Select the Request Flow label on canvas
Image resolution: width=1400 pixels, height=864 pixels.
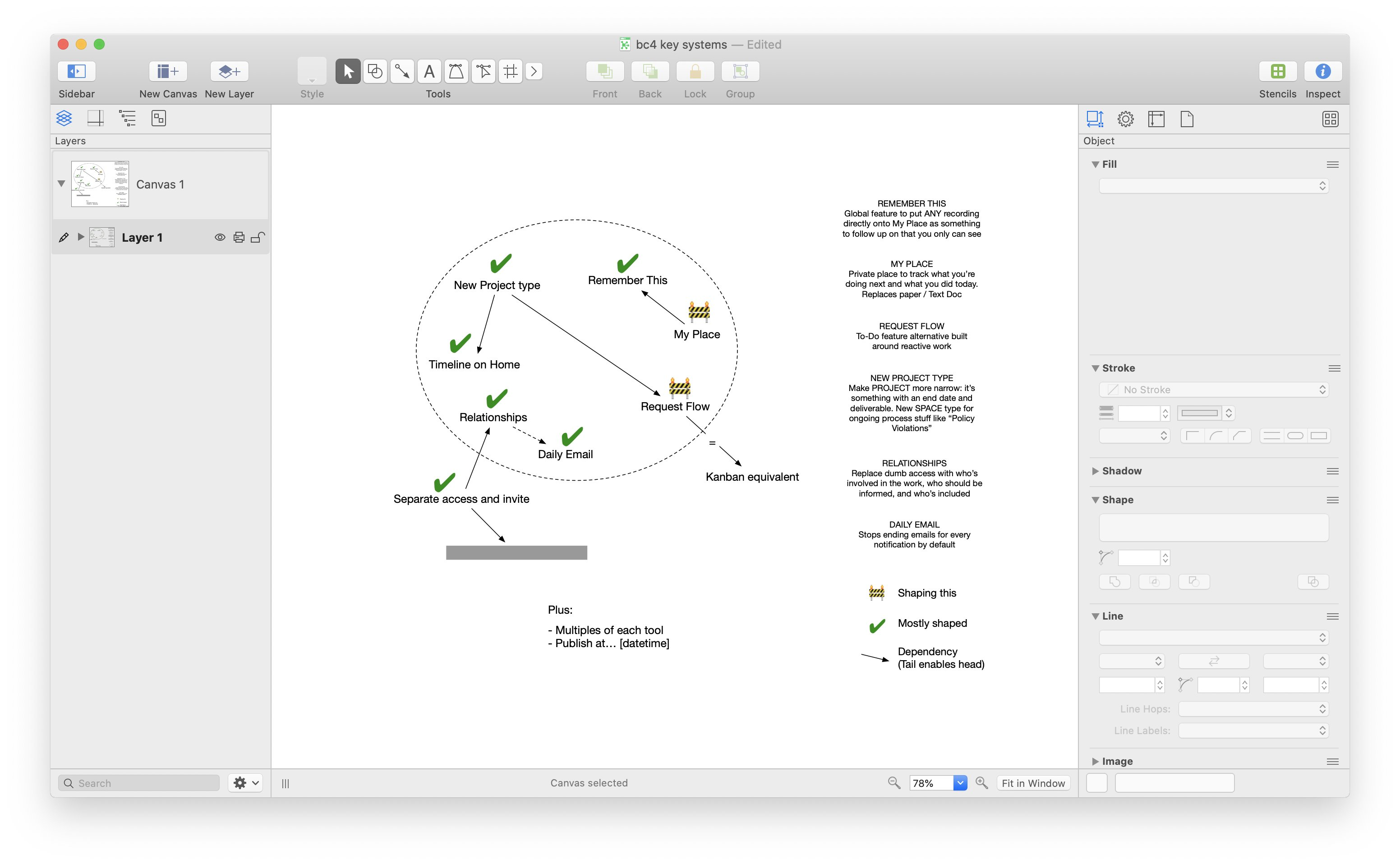pyautogui.click(x=675, y=406)
